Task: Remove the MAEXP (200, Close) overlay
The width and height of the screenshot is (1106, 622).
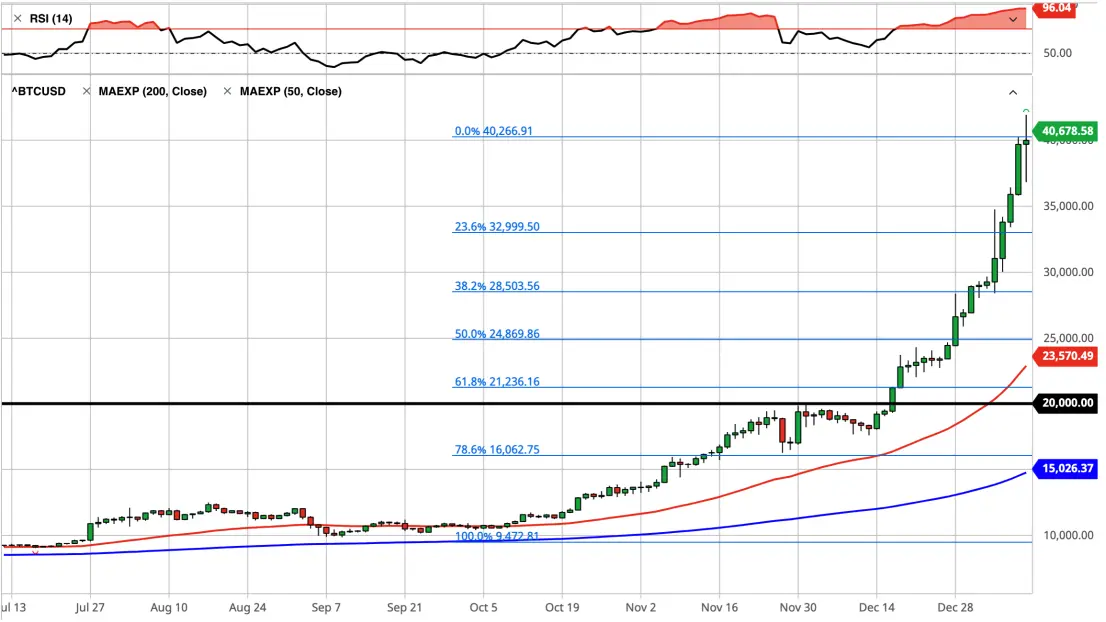Action: pos(87,91)
